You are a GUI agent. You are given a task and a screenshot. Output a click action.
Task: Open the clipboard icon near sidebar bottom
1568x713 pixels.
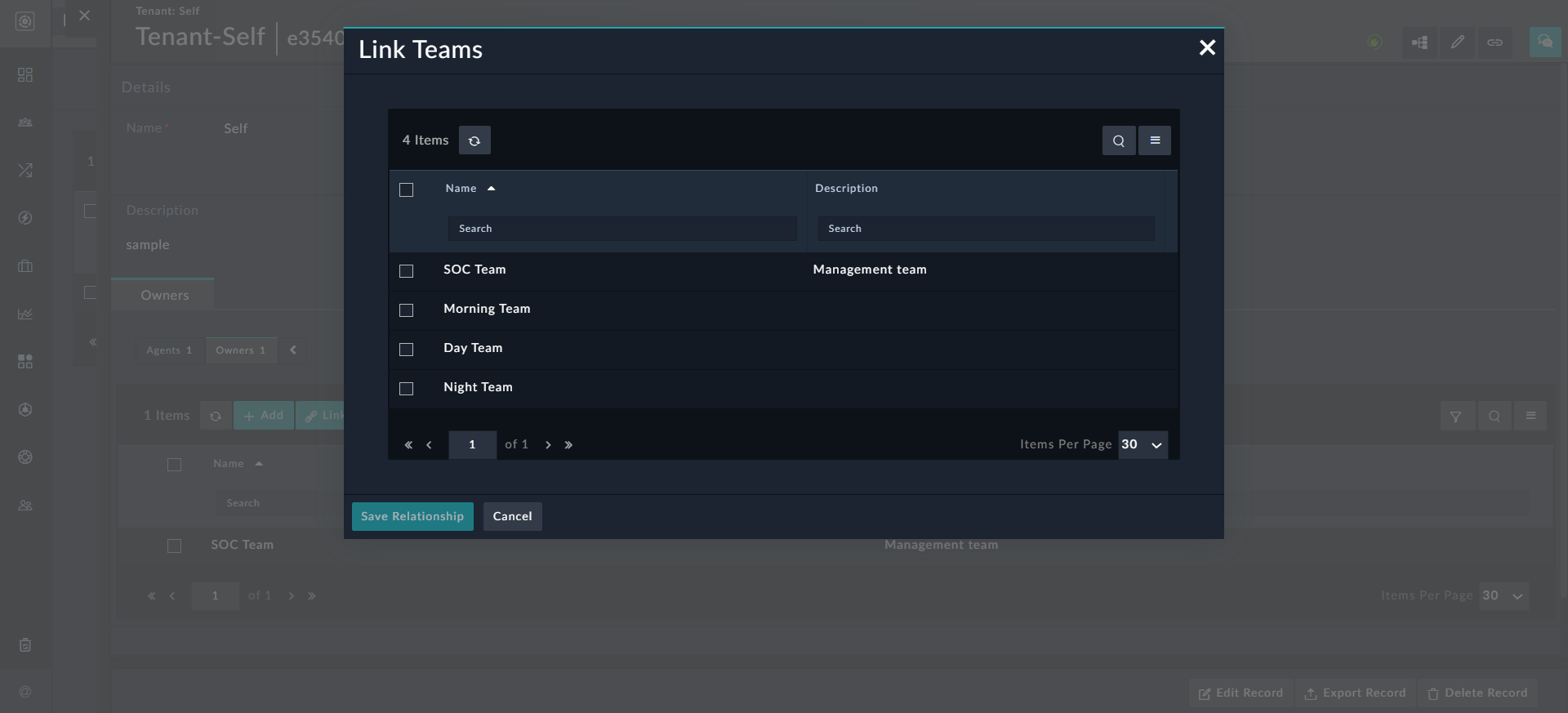click(25, 645)
